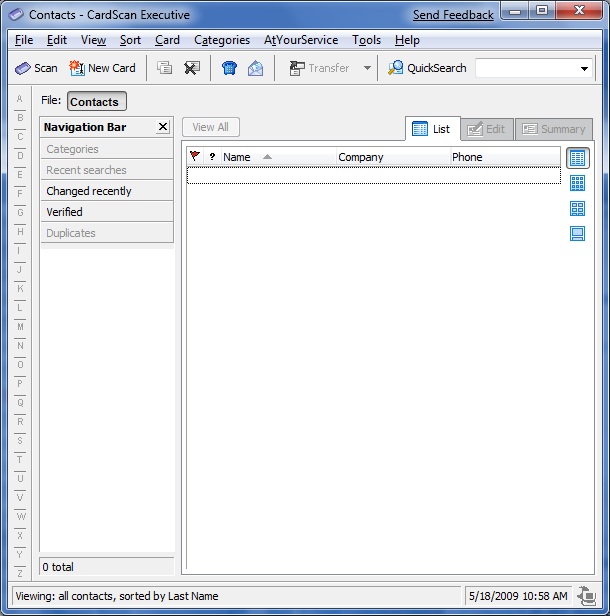
Task: Click the CardScan title bar app icon
Action: tap(16, 15)
